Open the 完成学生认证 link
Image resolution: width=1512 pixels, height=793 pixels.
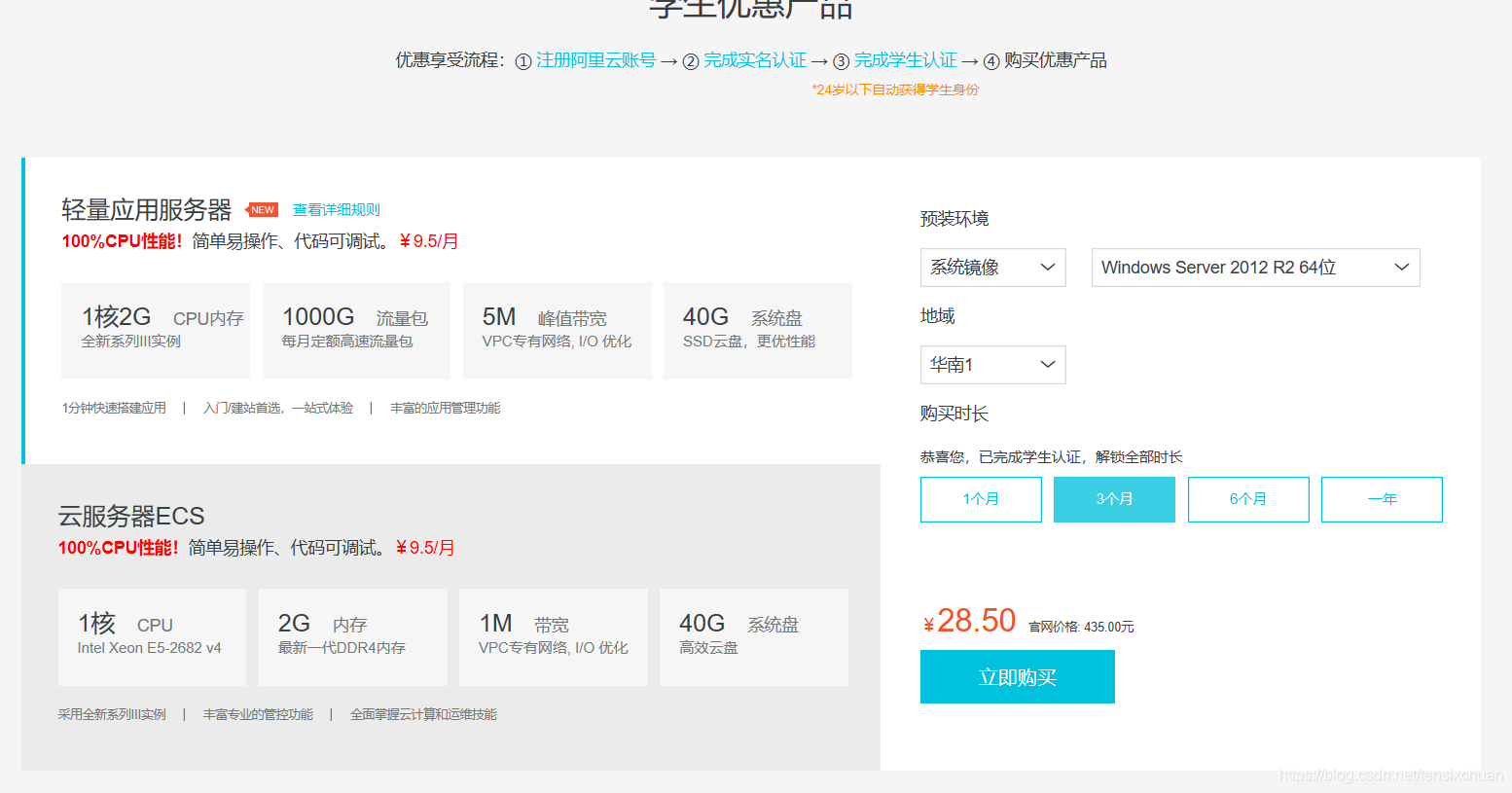(x=906, y=60)
